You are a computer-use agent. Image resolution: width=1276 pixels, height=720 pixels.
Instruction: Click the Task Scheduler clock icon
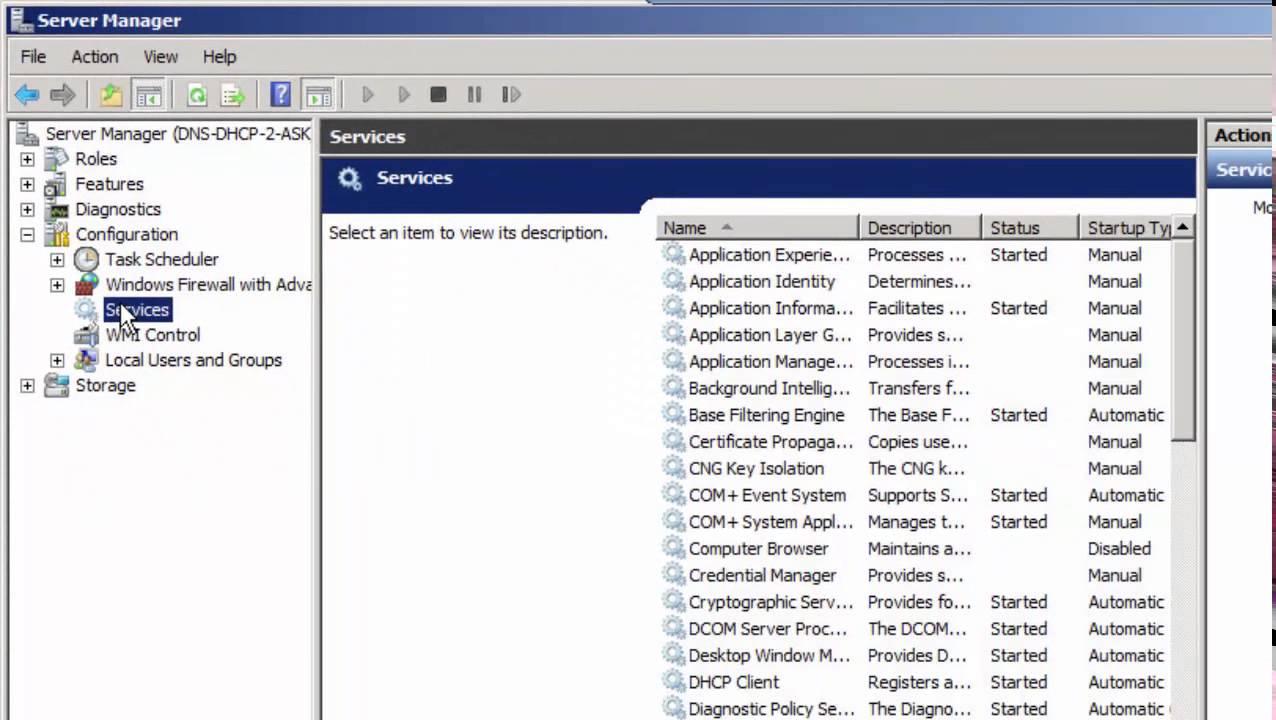pyautogui.click(x=87, y=259)
